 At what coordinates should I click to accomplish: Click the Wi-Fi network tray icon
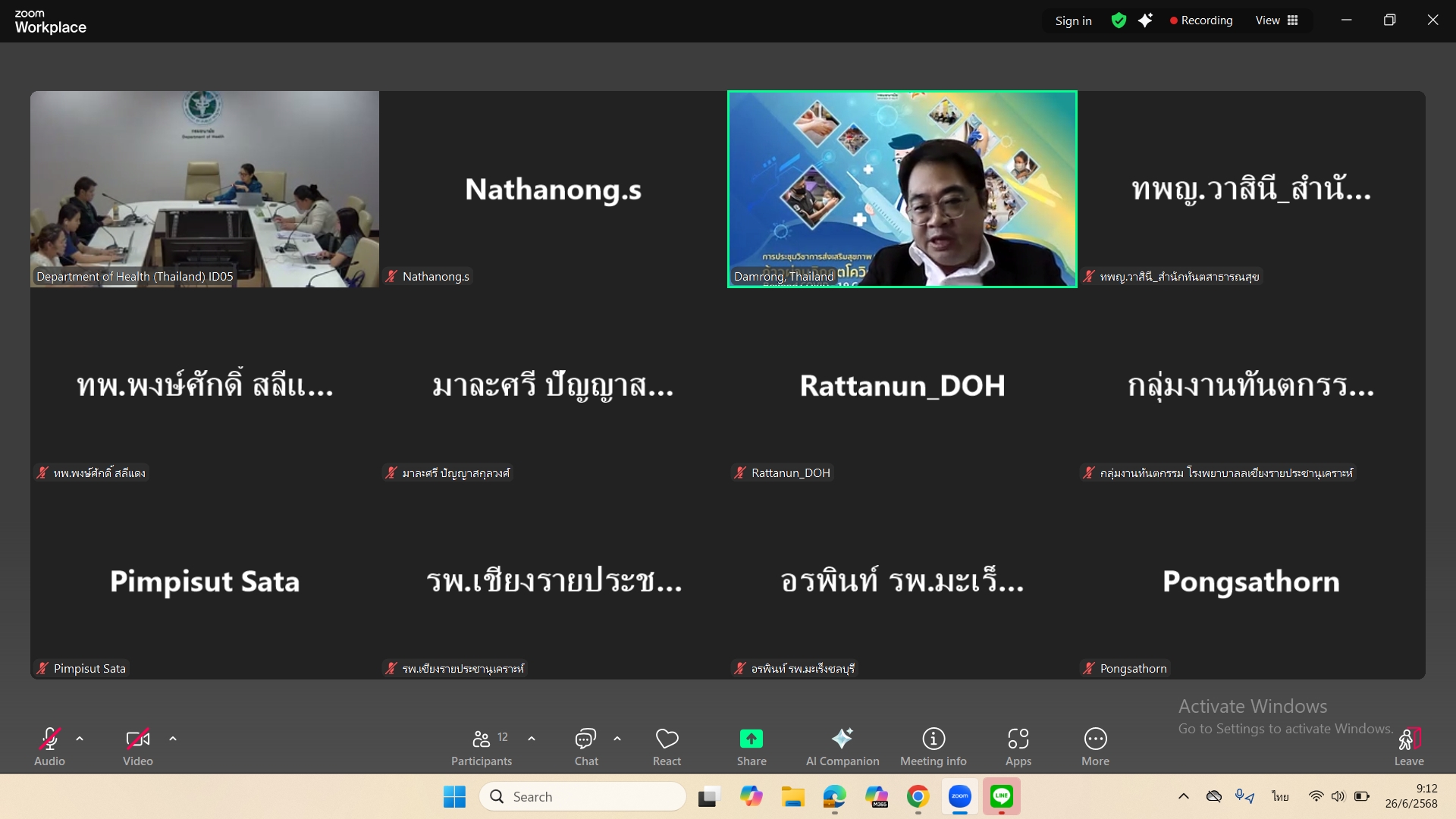pos(1316,796)
